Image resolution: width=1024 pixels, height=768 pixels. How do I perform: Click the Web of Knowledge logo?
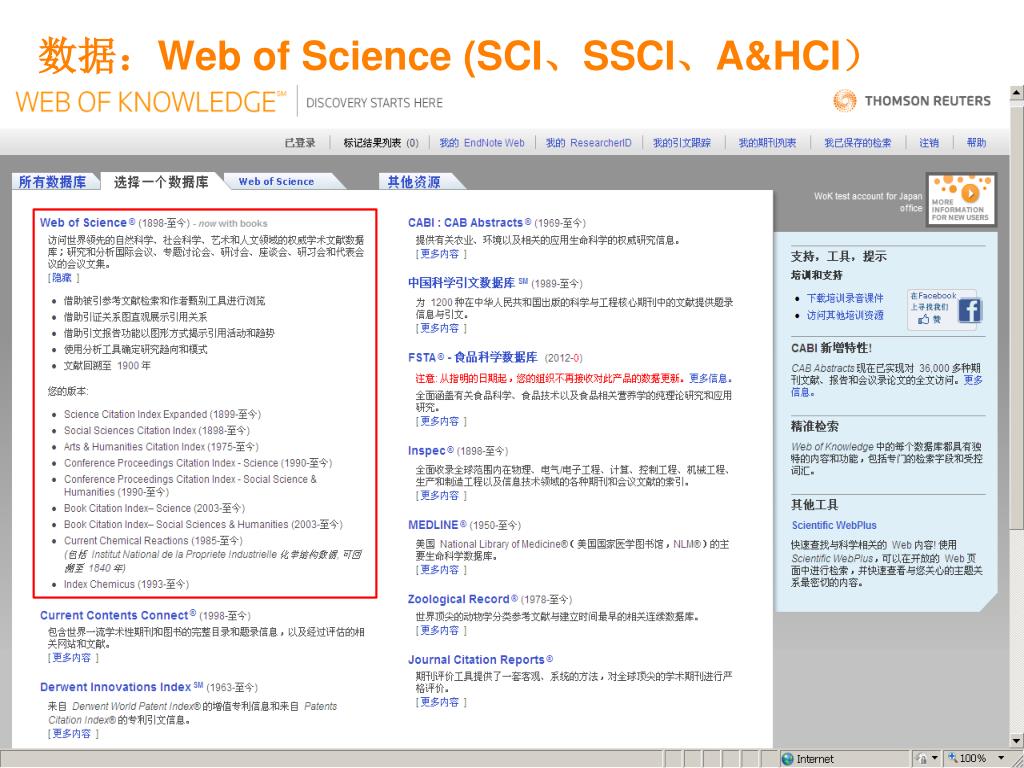point(151,102)
